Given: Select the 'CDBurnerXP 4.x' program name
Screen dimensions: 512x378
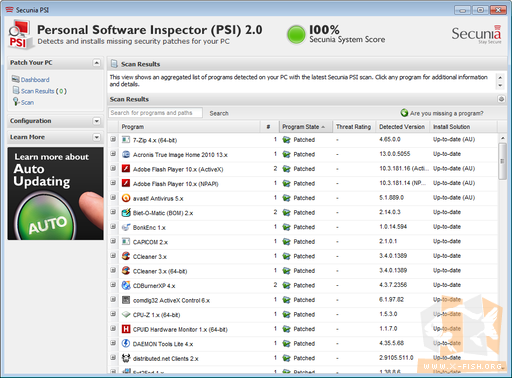Looking at the screenshot, I should click(154, 286).
